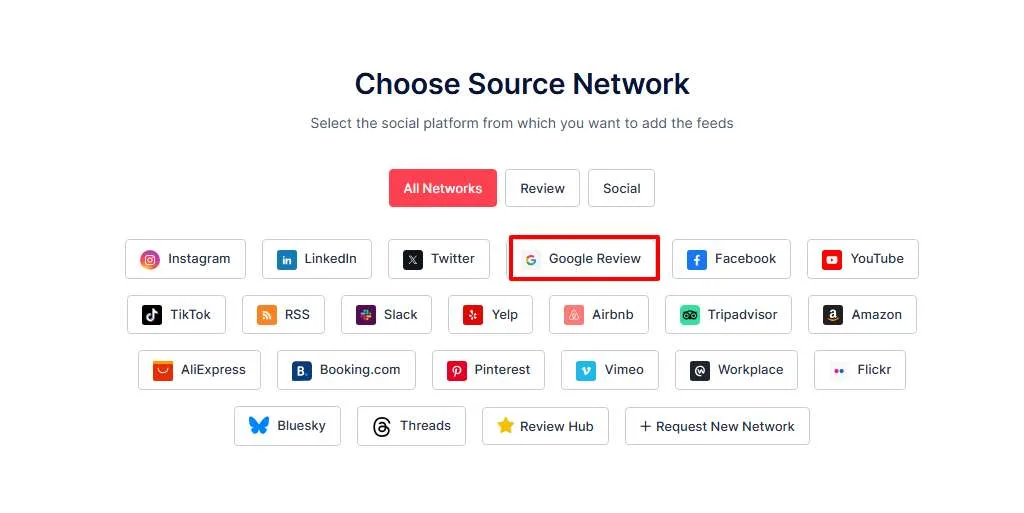Click the Bluesky butterfly icon

[x=259, y=426]
